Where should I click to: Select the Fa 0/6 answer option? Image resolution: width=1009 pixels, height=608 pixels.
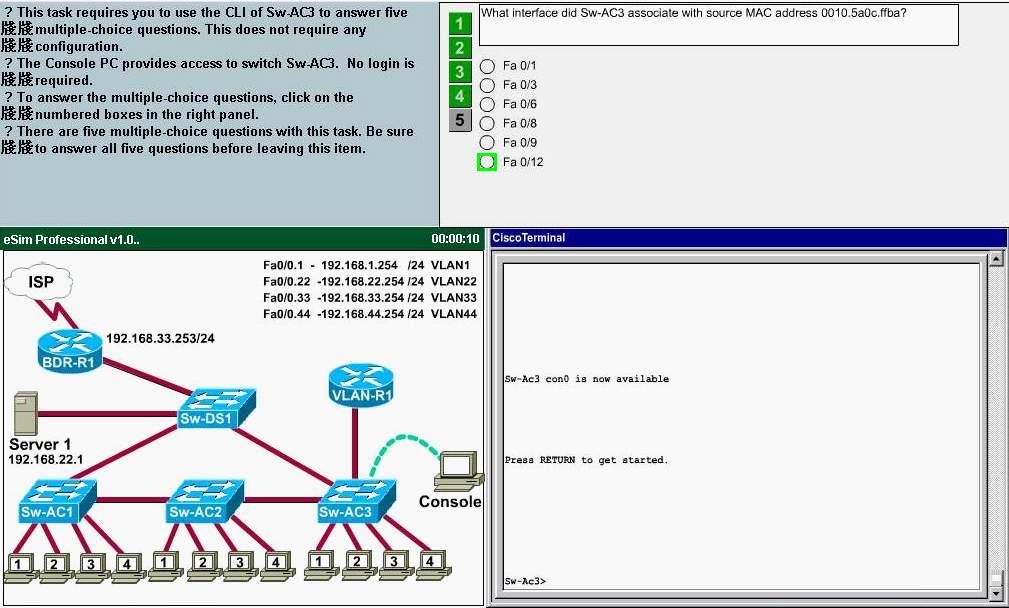[487, 104]
